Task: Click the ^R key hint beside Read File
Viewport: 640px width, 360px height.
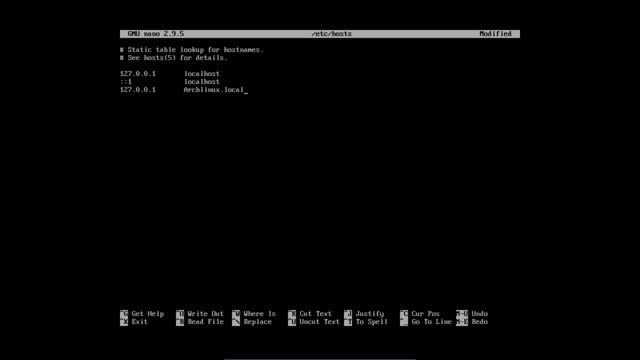Action: (x=180, y=322)
